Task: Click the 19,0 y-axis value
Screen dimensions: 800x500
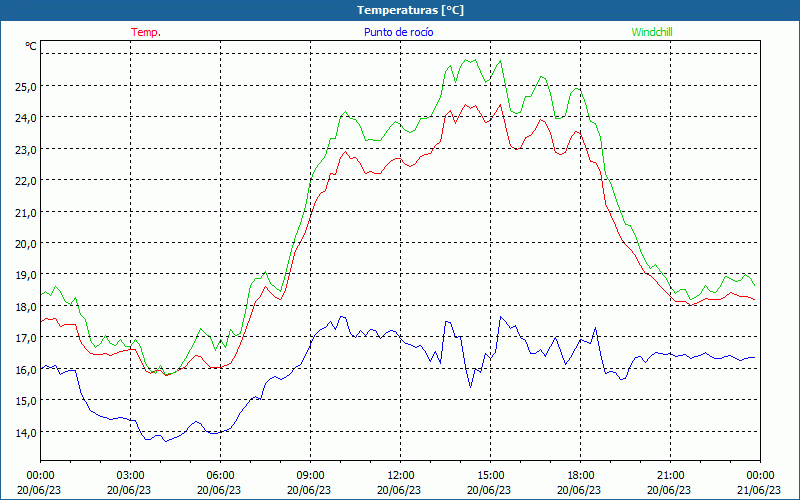Action: [x=26, y=276]
